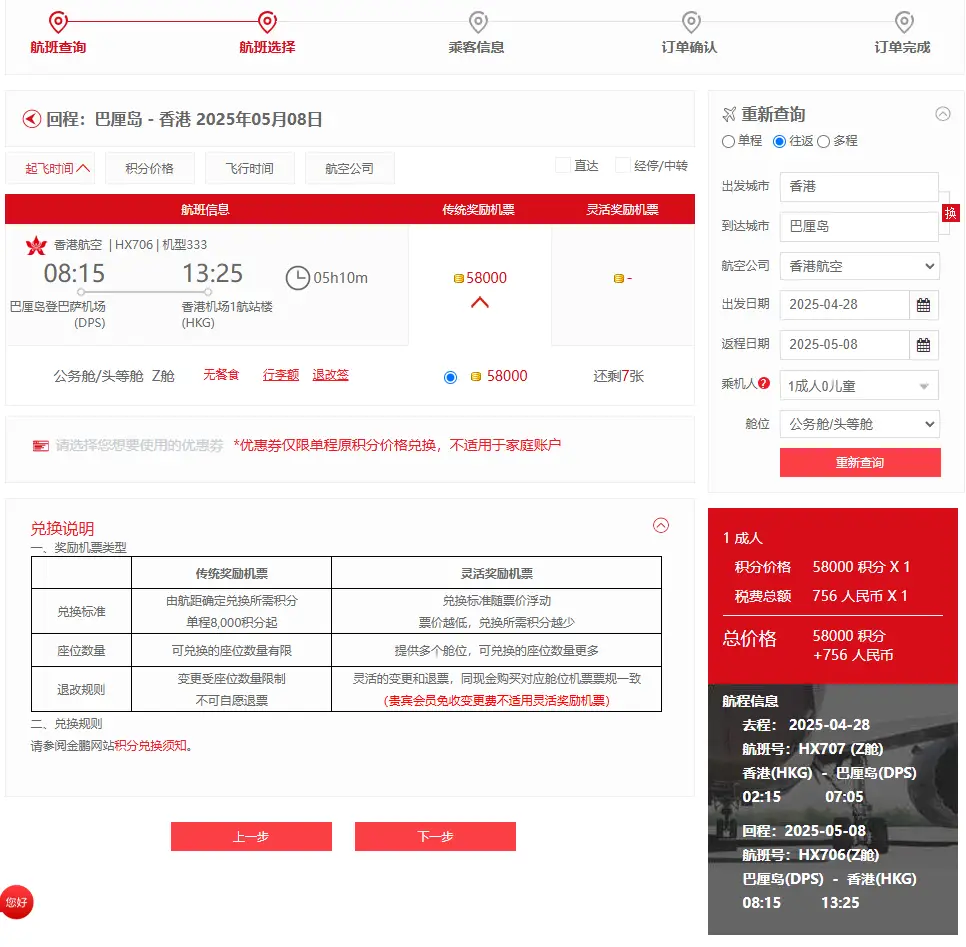
Task: Open the 乘机人 passenger count dropdown
Action: coord(859,386)
